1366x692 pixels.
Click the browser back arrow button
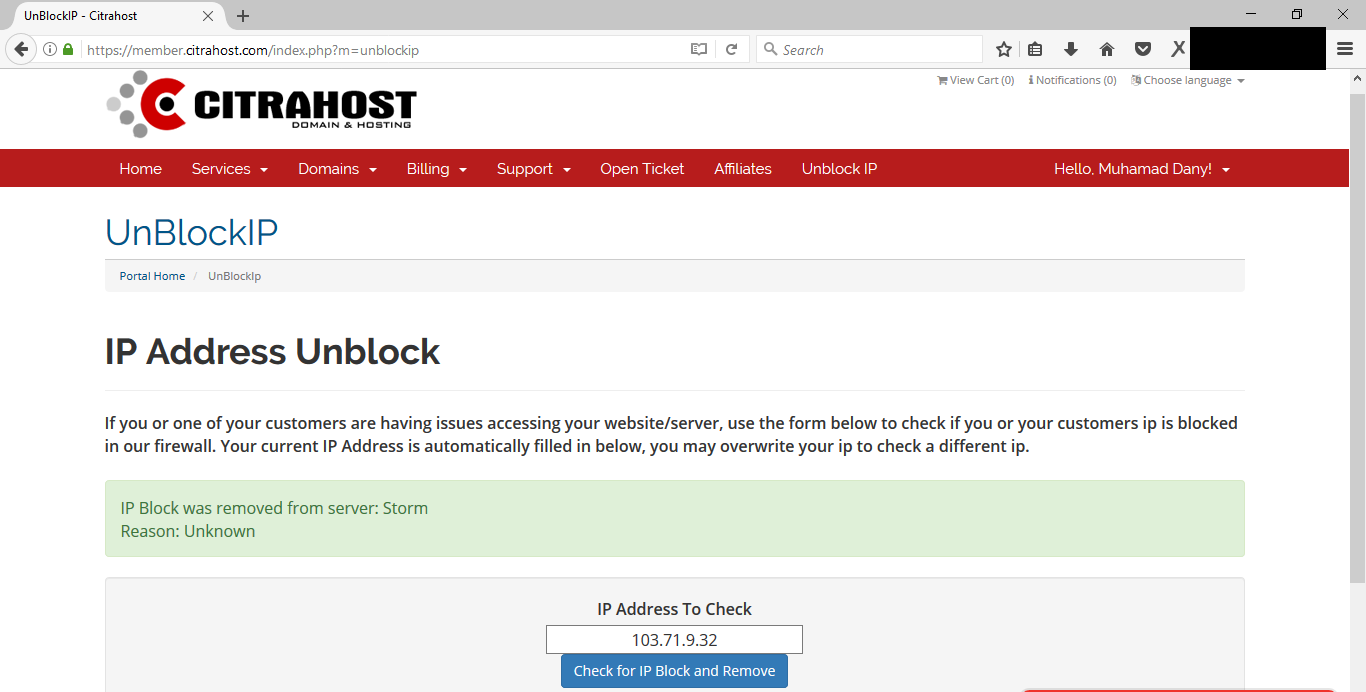click(x=21, y=49)
